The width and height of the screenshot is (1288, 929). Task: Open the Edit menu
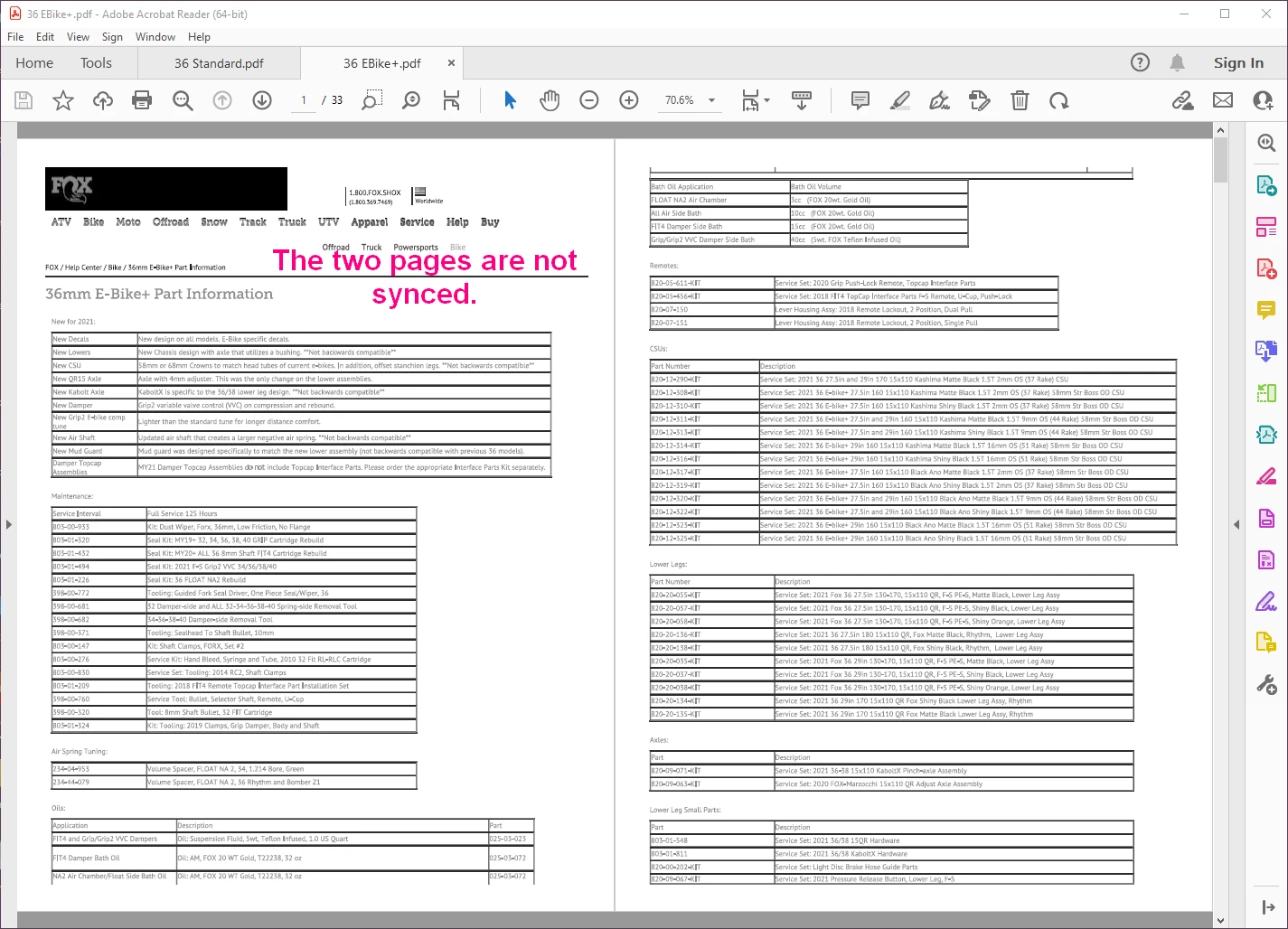(45, 37)
